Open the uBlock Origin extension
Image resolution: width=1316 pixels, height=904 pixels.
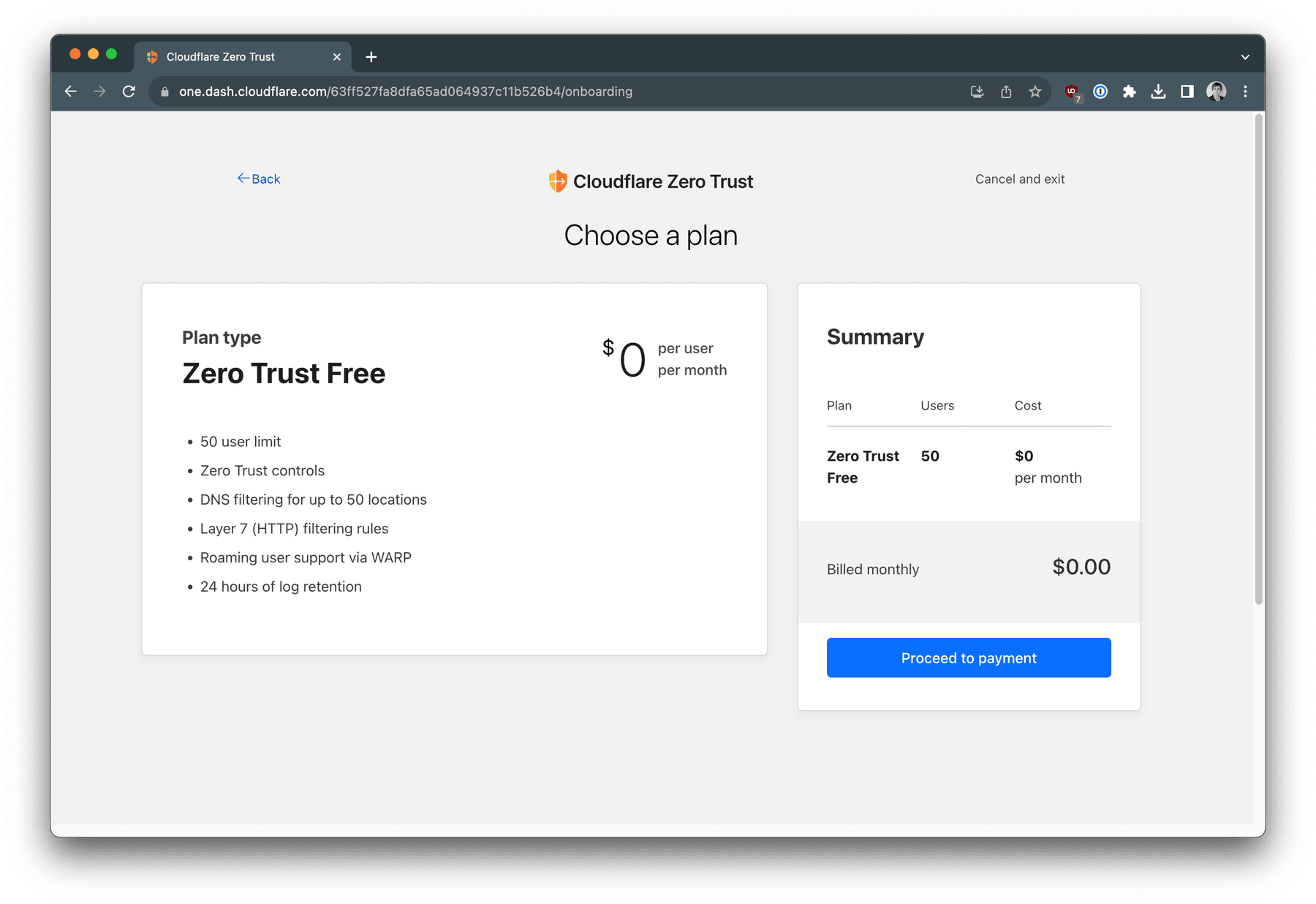tap(1072, 91)
